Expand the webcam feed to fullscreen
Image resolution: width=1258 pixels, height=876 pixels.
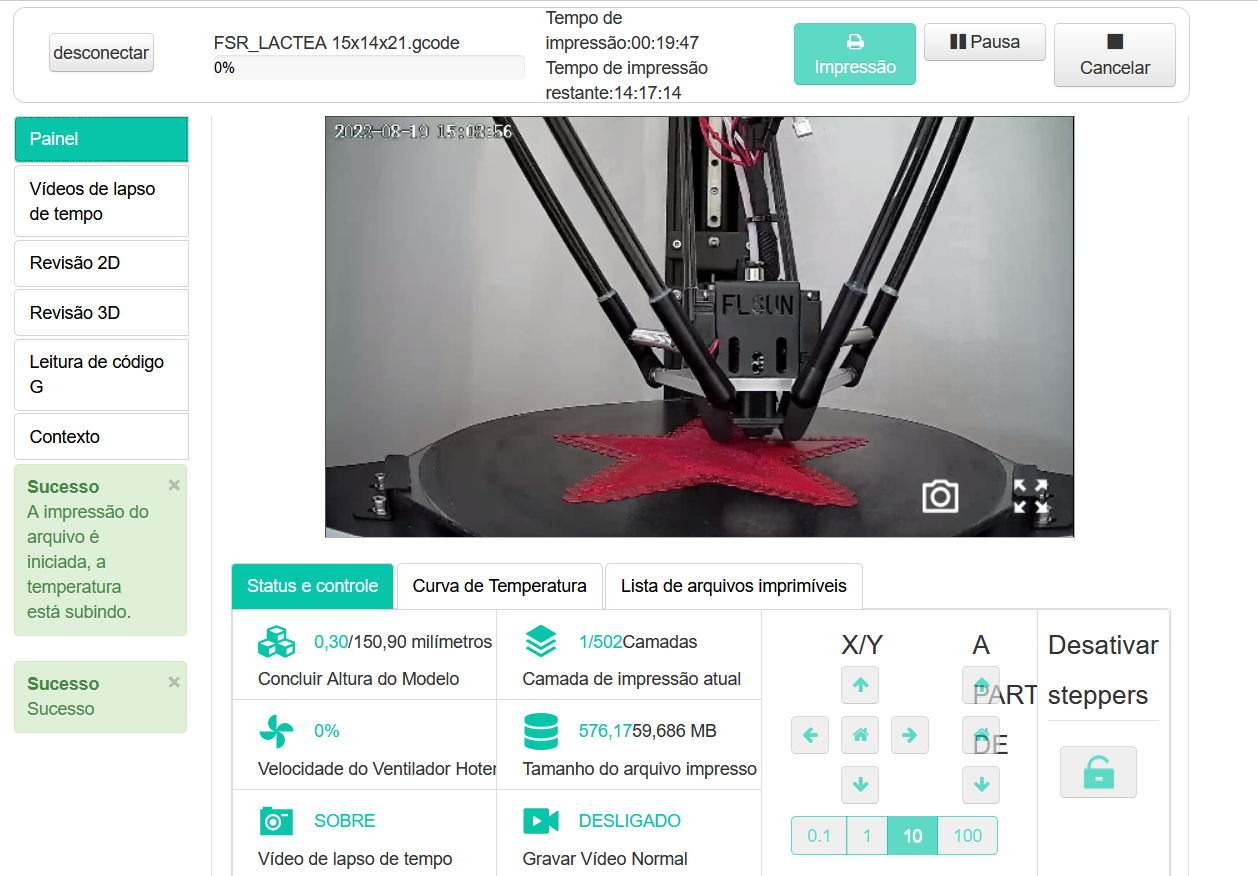point(1030,496)
